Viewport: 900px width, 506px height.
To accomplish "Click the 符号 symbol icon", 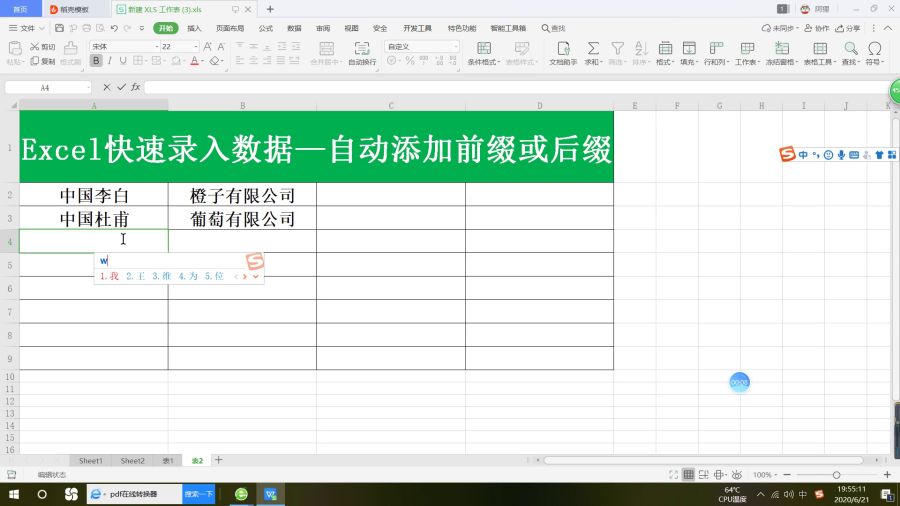I will click(x=874, y=48).
